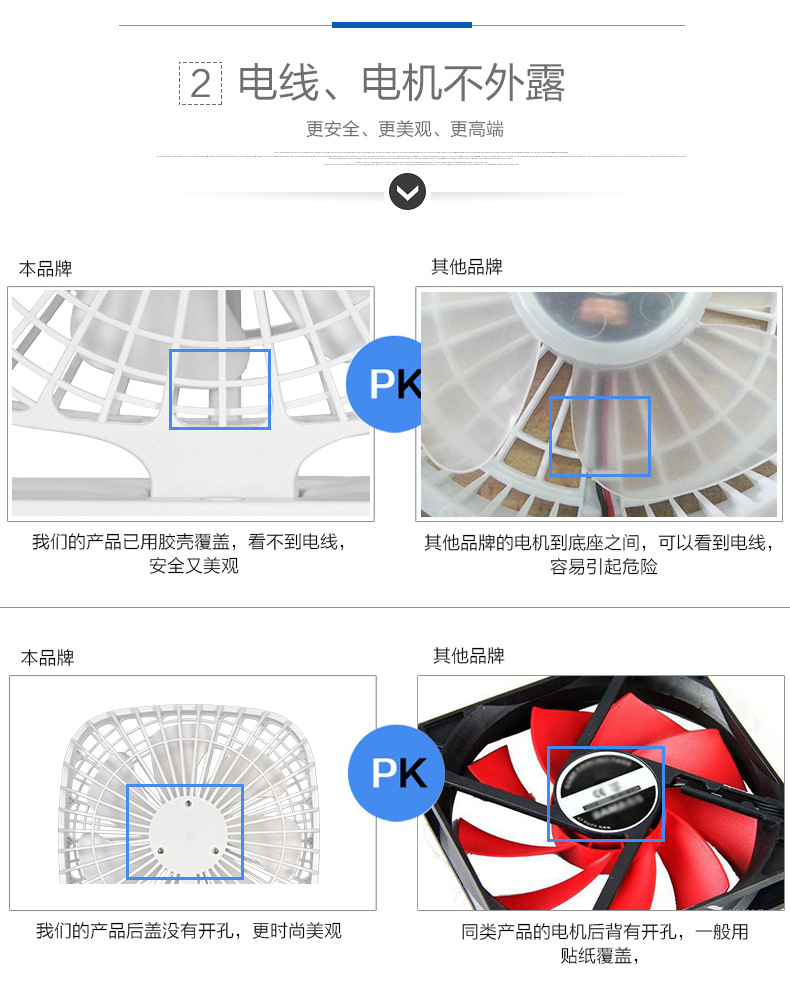Click caption 我们的产品后盖没有开孔
The height and width of the screenshot is (988, 790).
(134, 931)
